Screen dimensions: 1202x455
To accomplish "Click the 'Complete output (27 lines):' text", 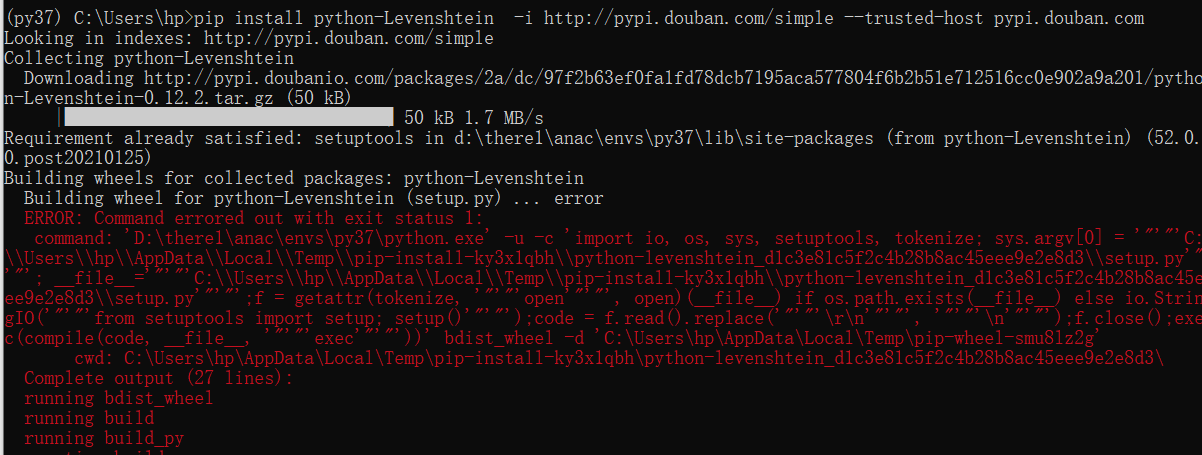I will tap(159, 378).
